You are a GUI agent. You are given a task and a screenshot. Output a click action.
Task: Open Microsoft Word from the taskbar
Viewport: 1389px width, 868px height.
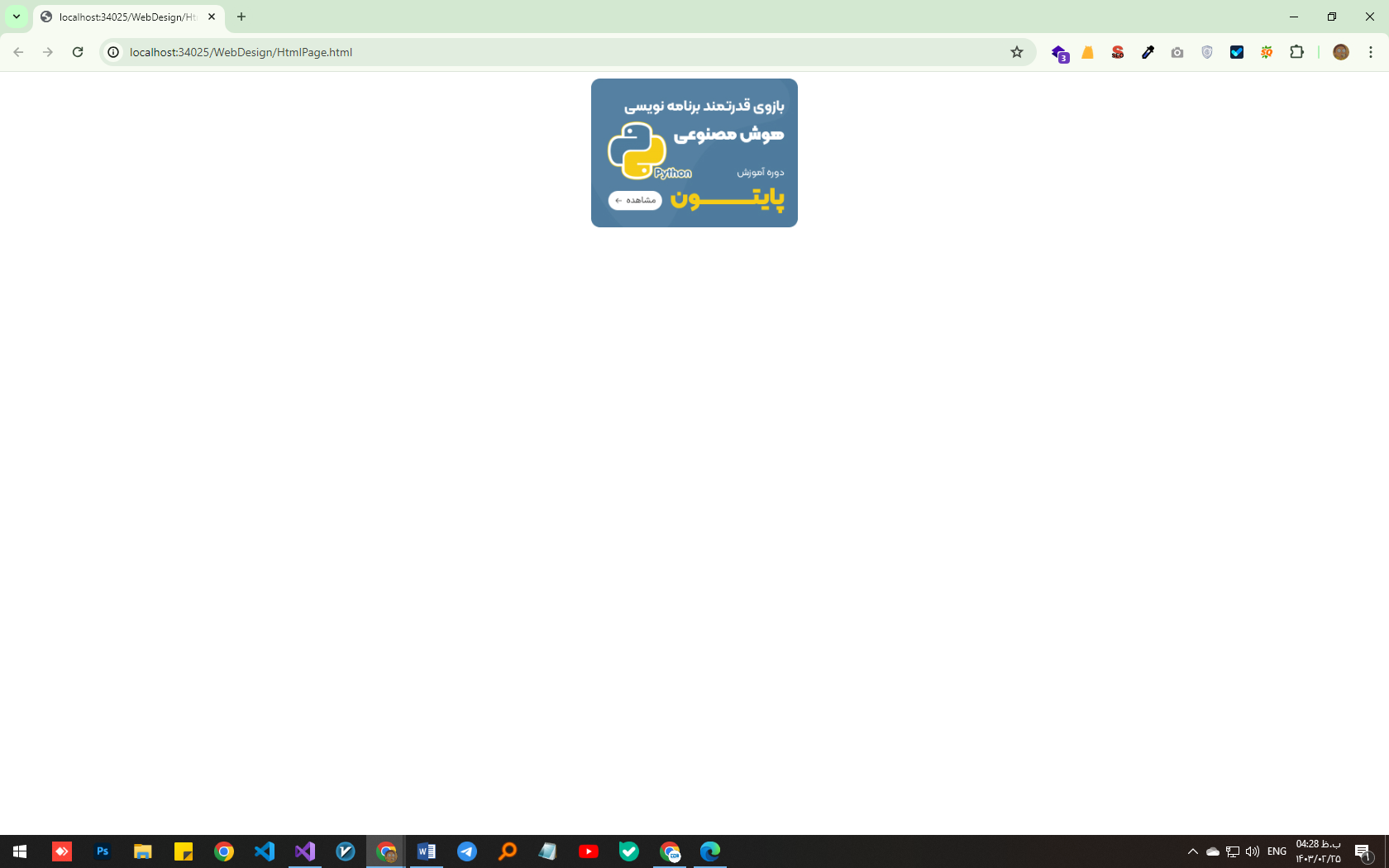point(427,851)
